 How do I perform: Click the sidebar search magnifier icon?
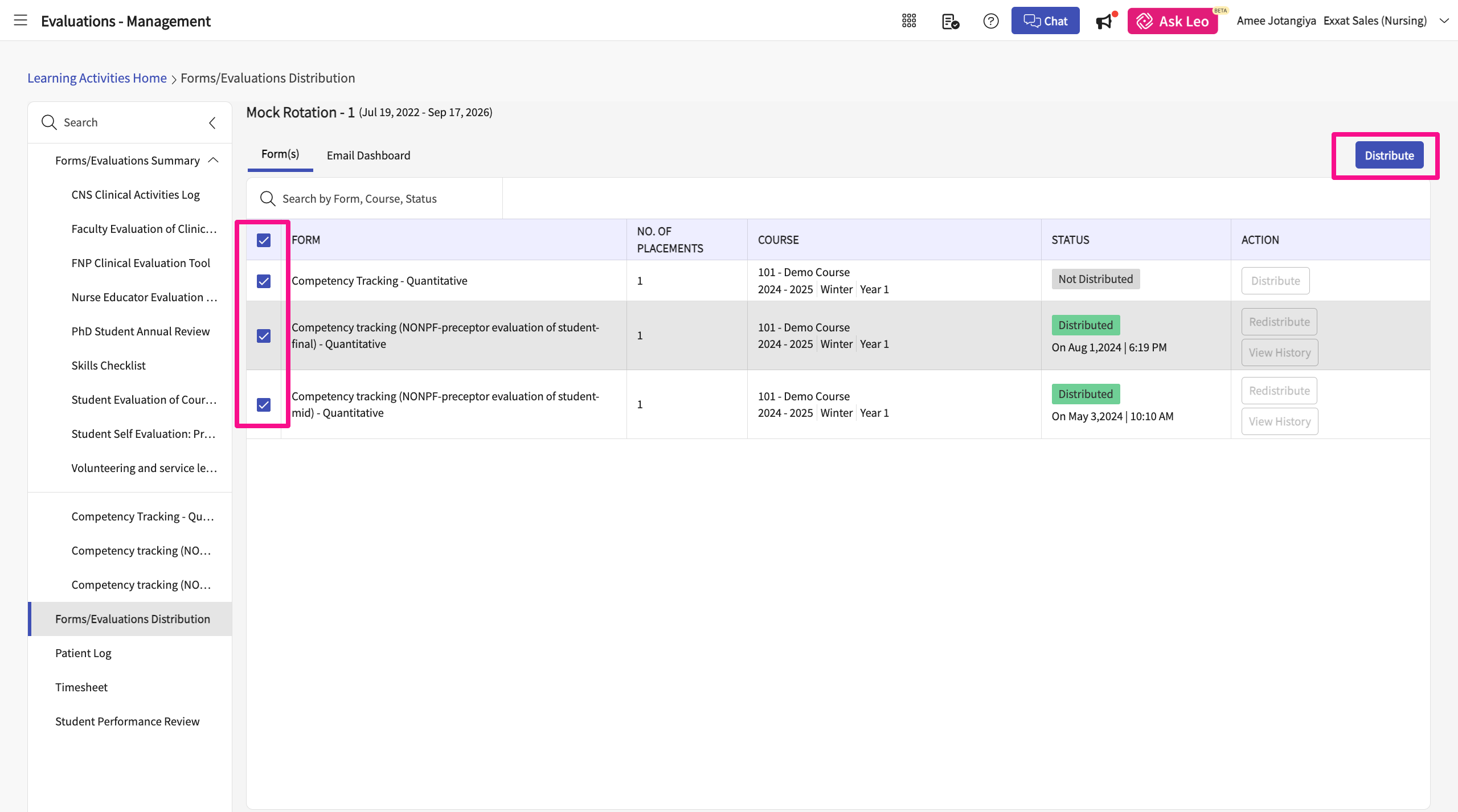[x=49, y=122]
